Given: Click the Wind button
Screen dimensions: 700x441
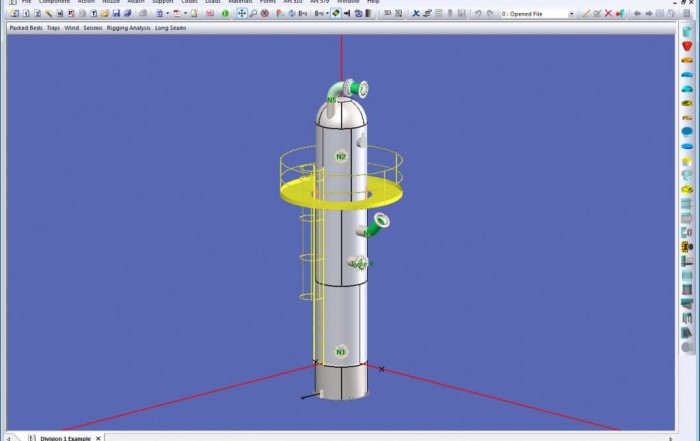Looking at the screenshot, I should pos(72,28).
